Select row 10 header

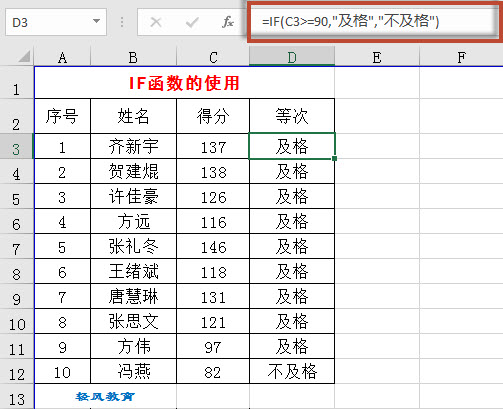click(17, 321)
